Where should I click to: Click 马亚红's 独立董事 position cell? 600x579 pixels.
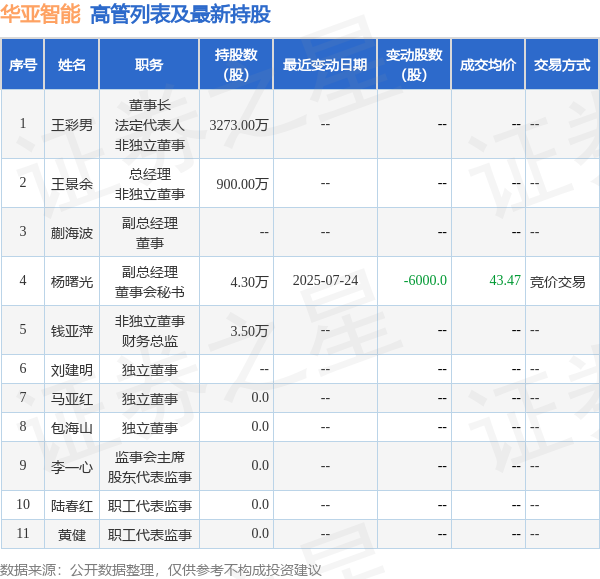150,399
